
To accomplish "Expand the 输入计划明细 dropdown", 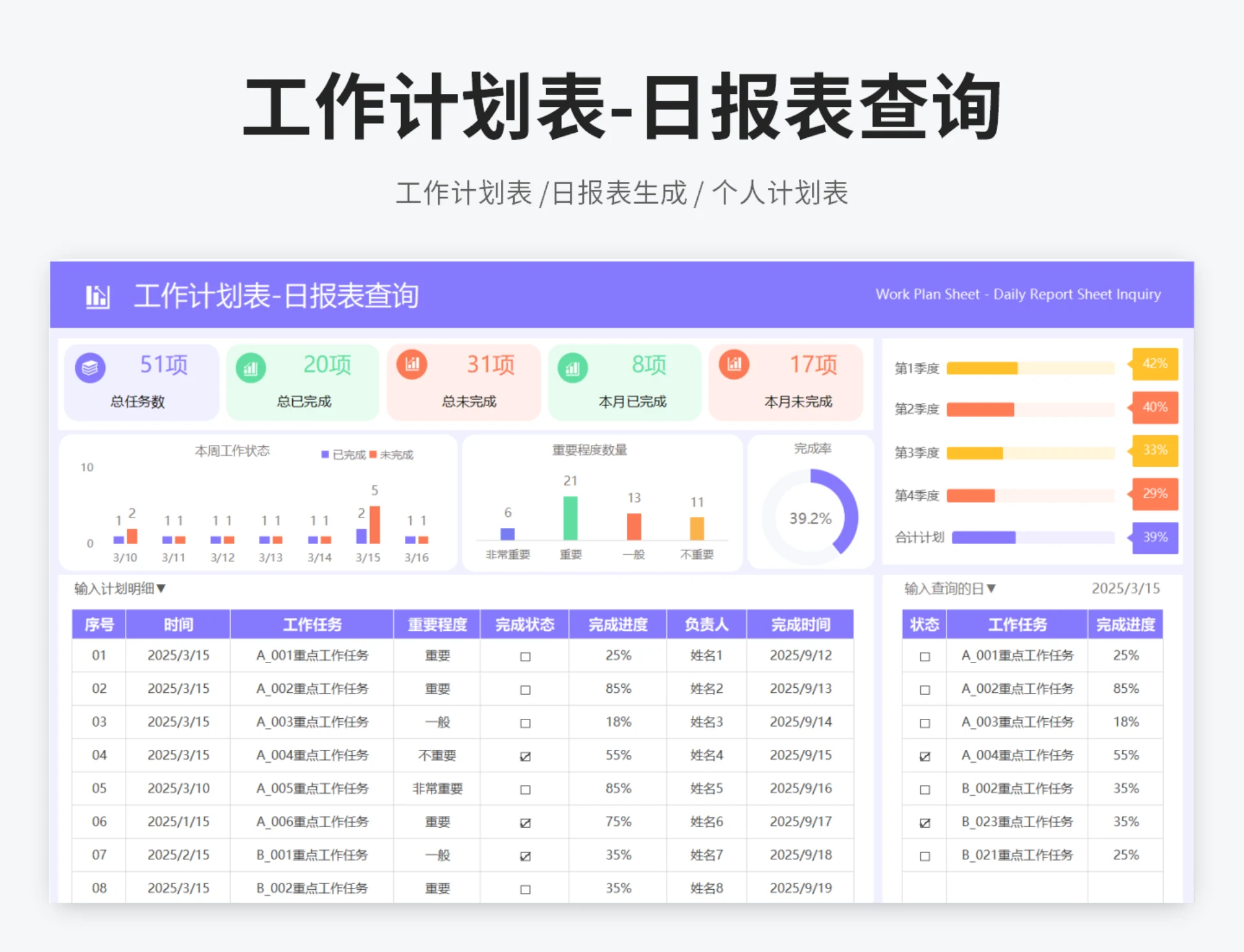I will [120, 589].
